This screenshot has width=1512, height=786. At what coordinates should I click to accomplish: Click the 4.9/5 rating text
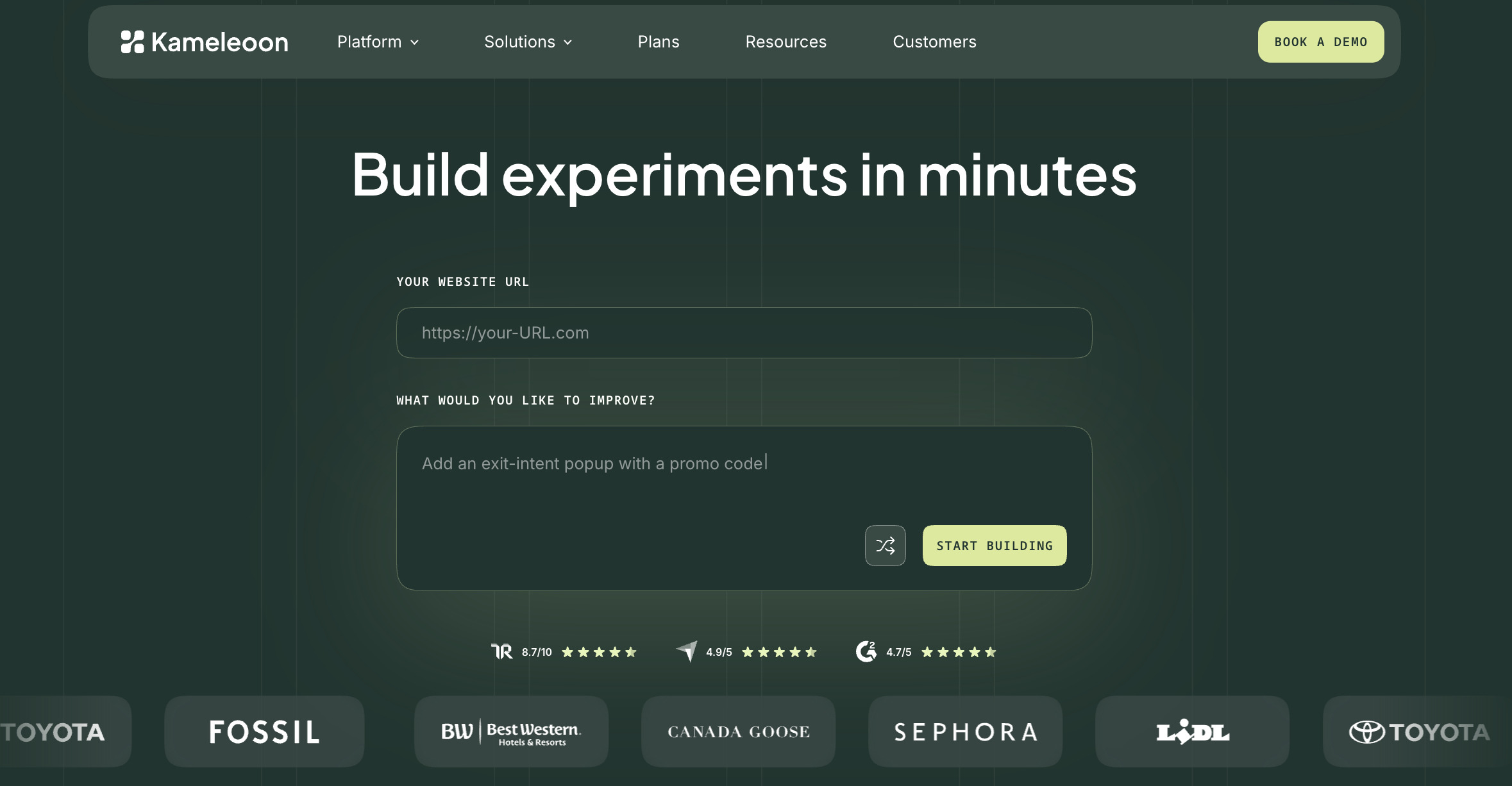pyautogui.click(x=719, y=652)
